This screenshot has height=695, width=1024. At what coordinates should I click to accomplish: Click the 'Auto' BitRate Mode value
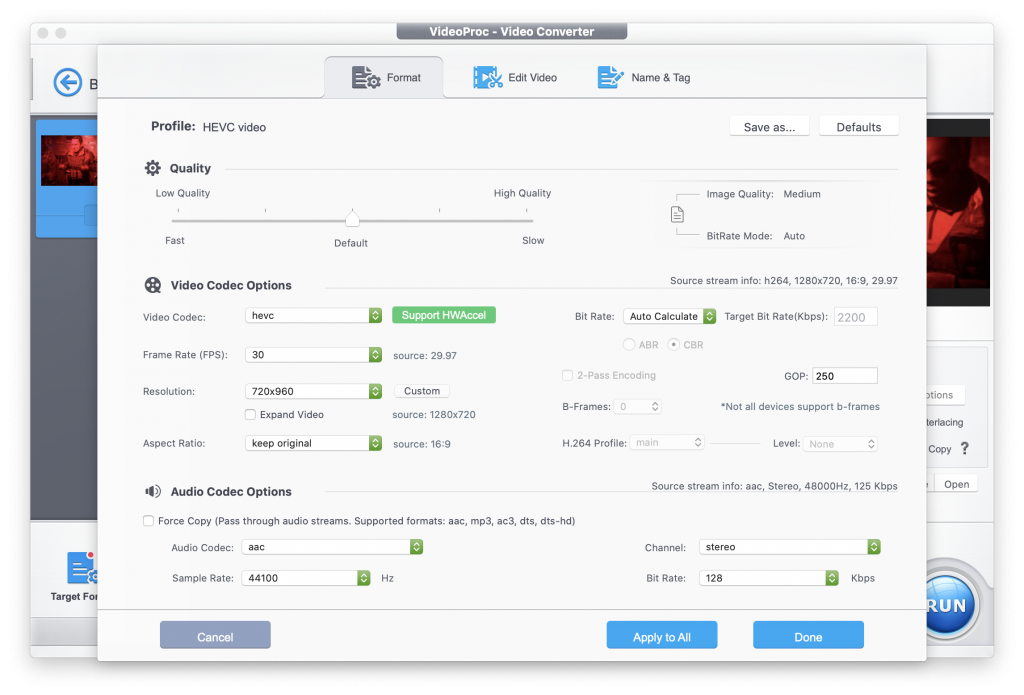(x=793, y=236)
